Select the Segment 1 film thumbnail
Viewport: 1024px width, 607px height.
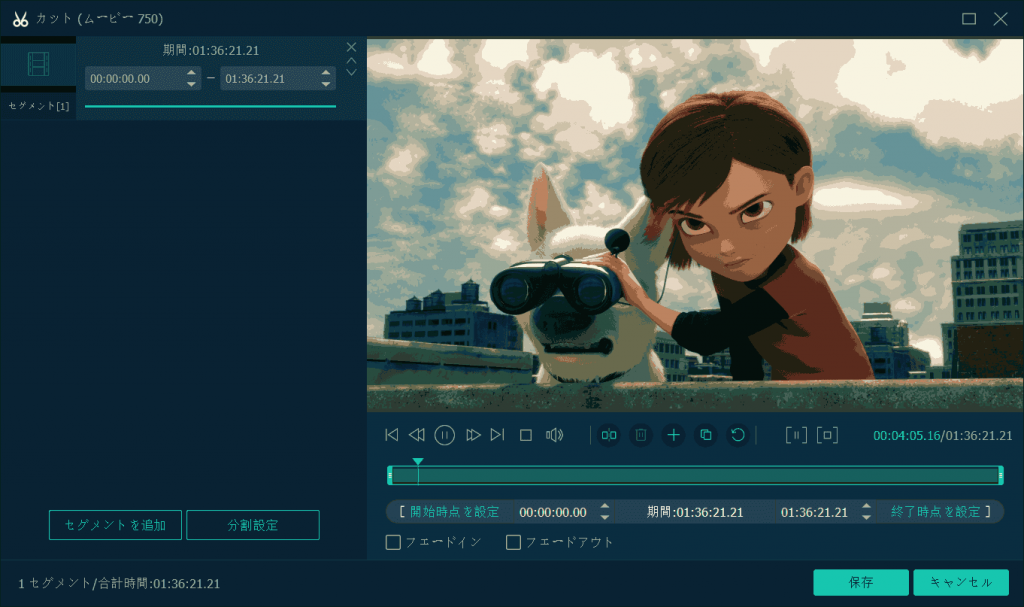pyautogui.click(x=38, y=64)
